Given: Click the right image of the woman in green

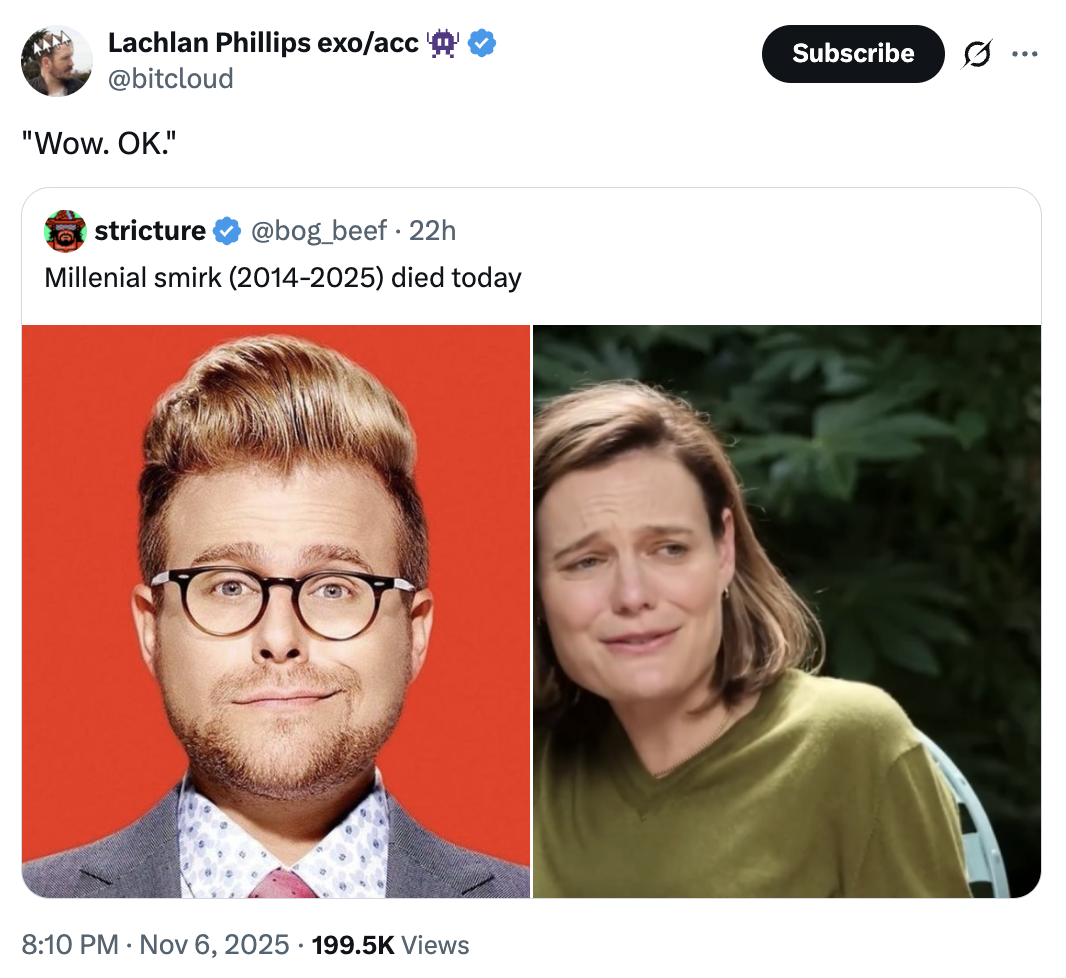Looking at the screenshot, I should pyautogui.click(x=786, y=610).
